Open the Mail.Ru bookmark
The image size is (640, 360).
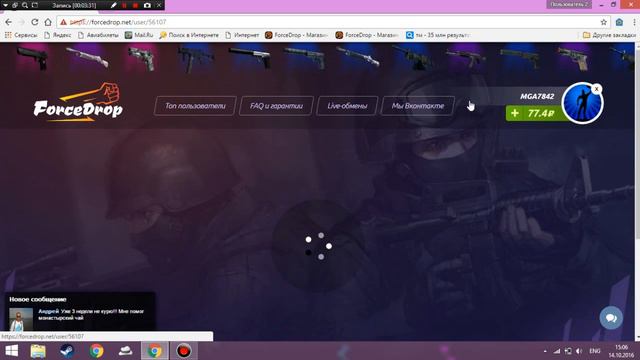click(139, 36)
